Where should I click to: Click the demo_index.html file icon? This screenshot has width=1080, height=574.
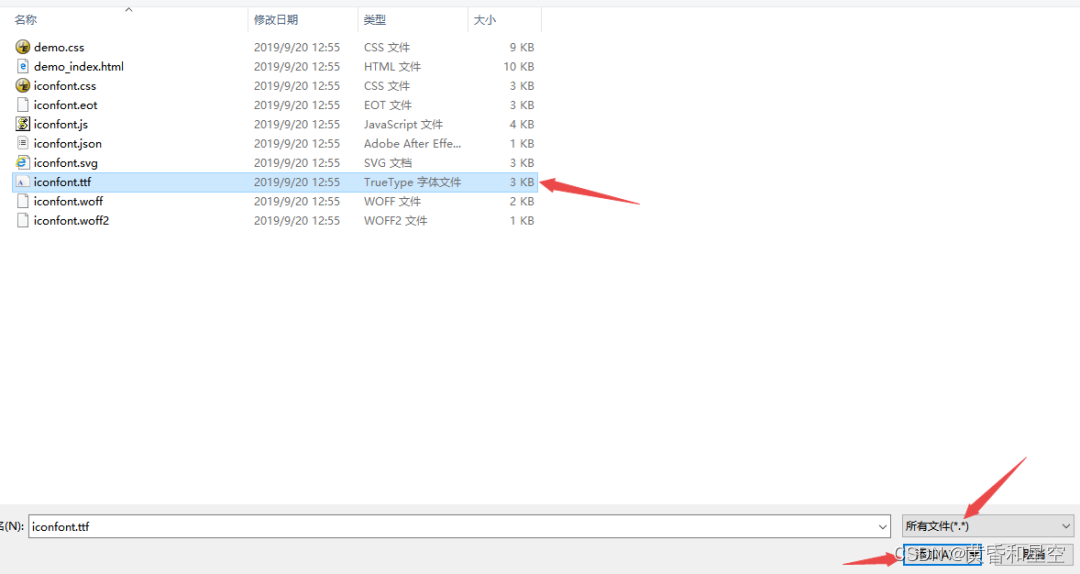tap(23, 66)
